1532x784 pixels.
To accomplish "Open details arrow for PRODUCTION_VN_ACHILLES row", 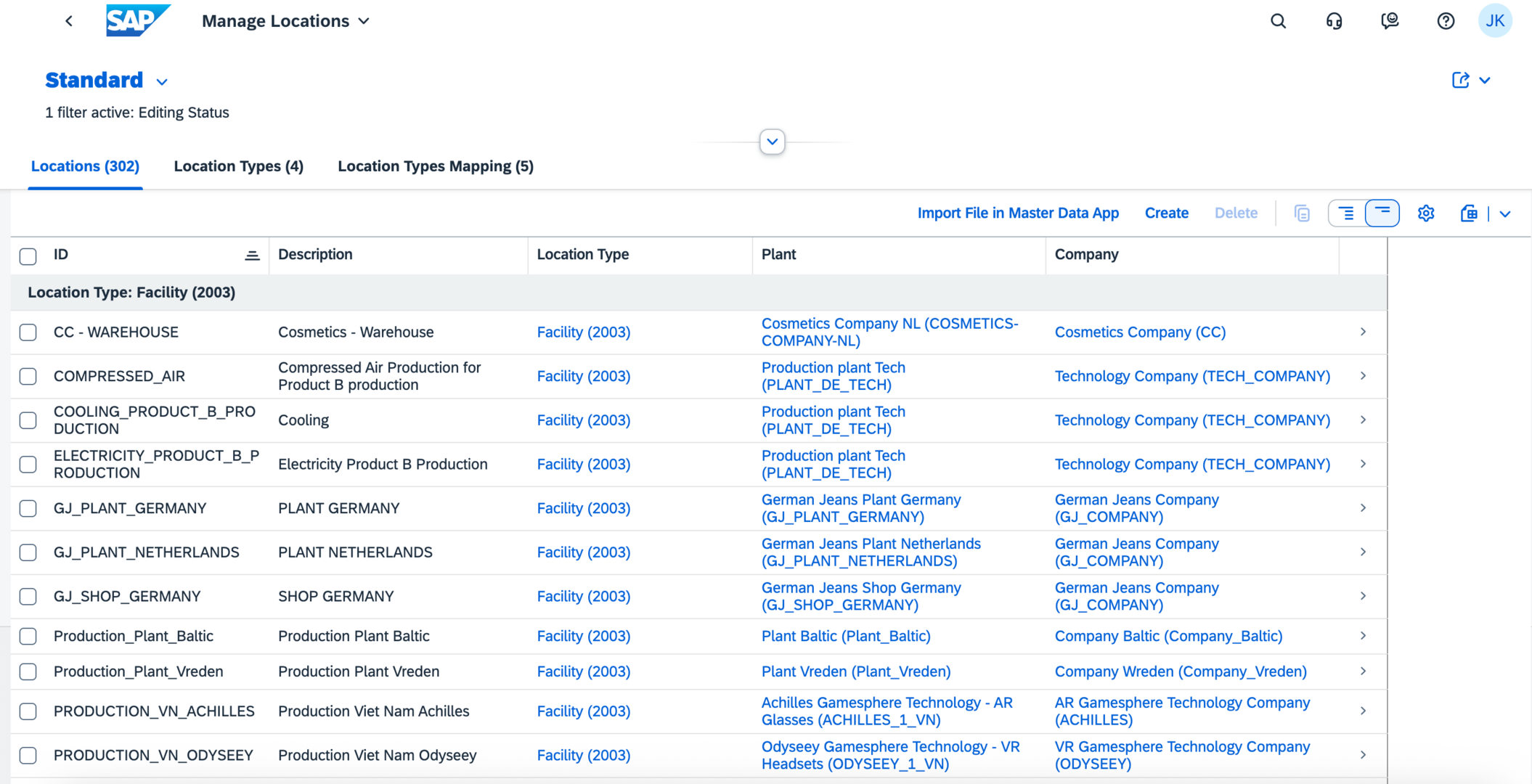I will click(1363, 711).
